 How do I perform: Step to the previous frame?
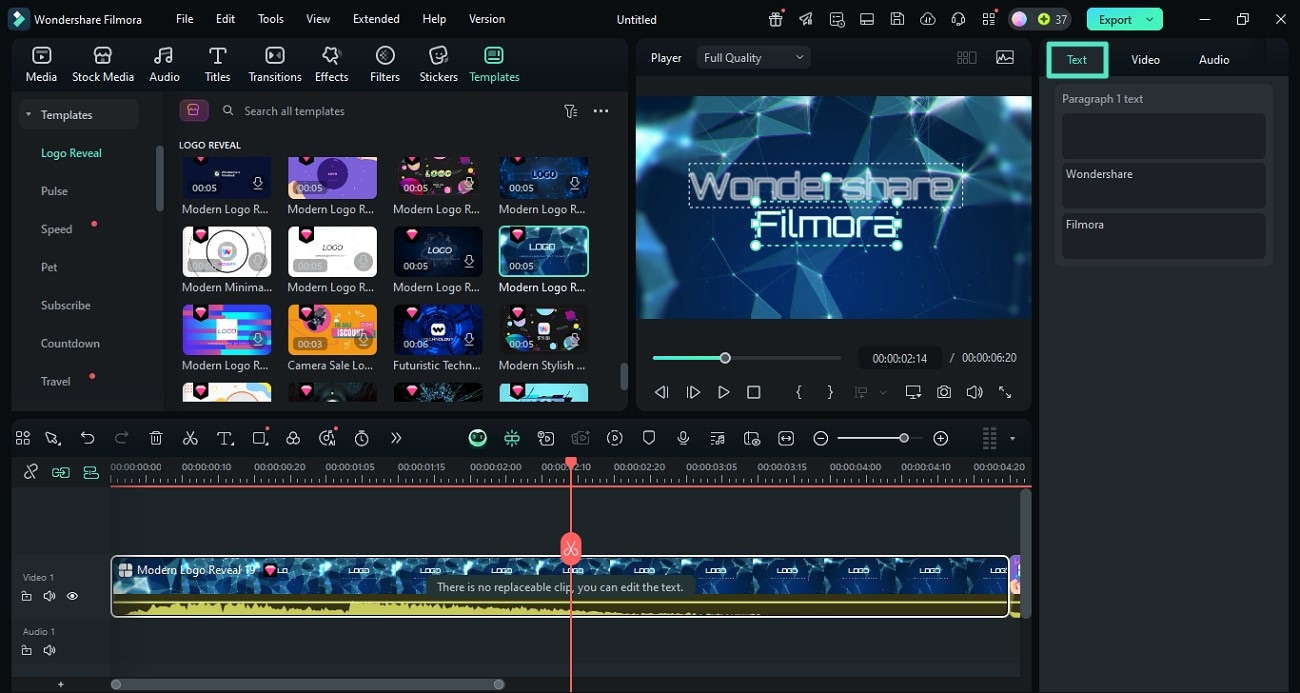tap(661, 393)
